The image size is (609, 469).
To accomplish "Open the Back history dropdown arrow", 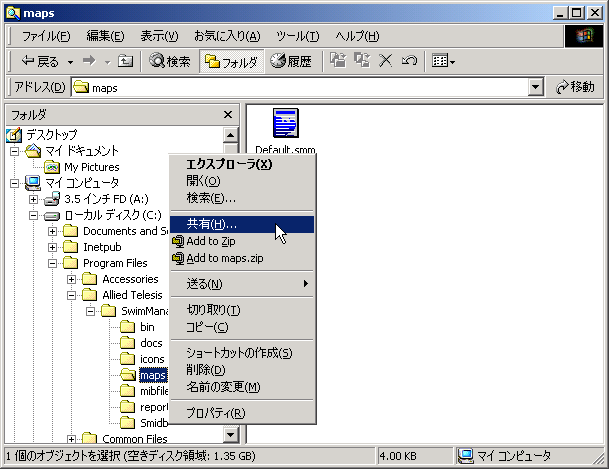I will point(70,62).
